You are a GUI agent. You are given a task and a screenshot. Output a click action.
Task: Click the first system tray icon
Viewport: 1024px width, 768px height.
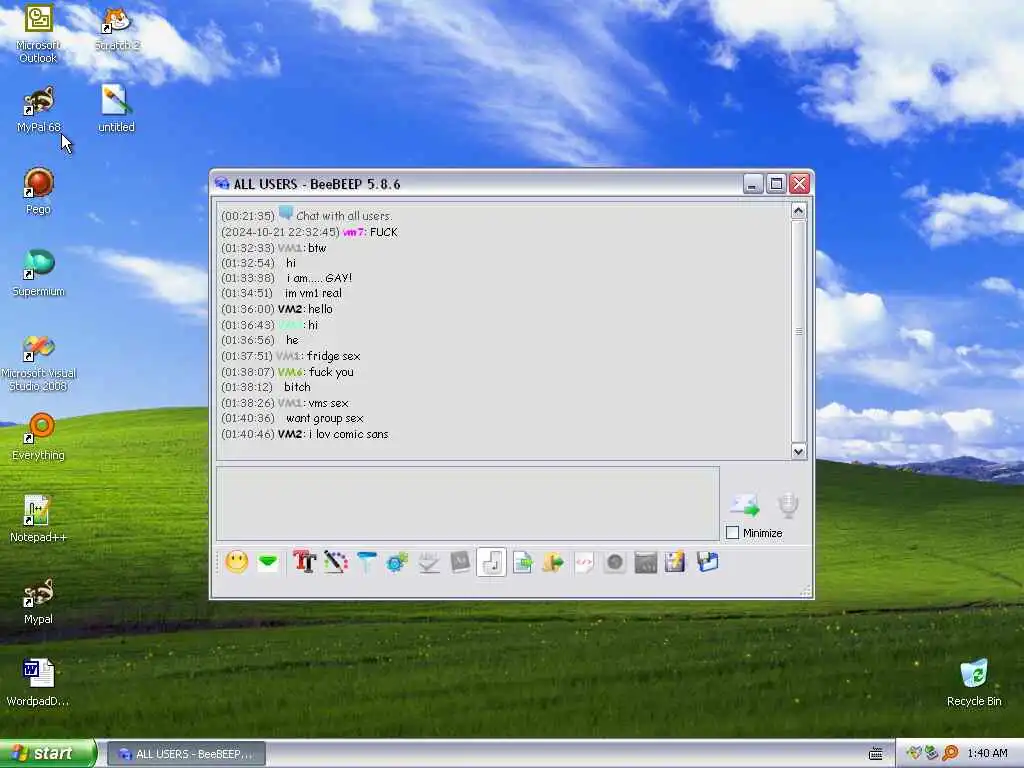914,754
